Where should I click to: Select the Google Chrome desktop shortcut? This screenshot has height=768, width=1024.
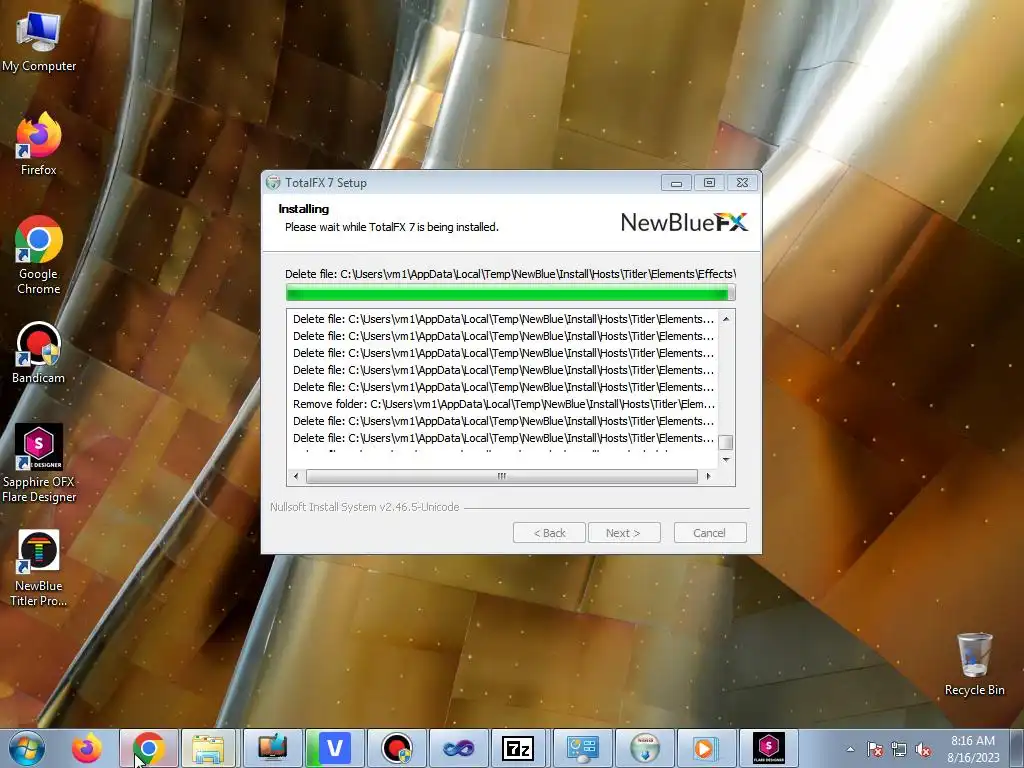(x=39, y=255)
